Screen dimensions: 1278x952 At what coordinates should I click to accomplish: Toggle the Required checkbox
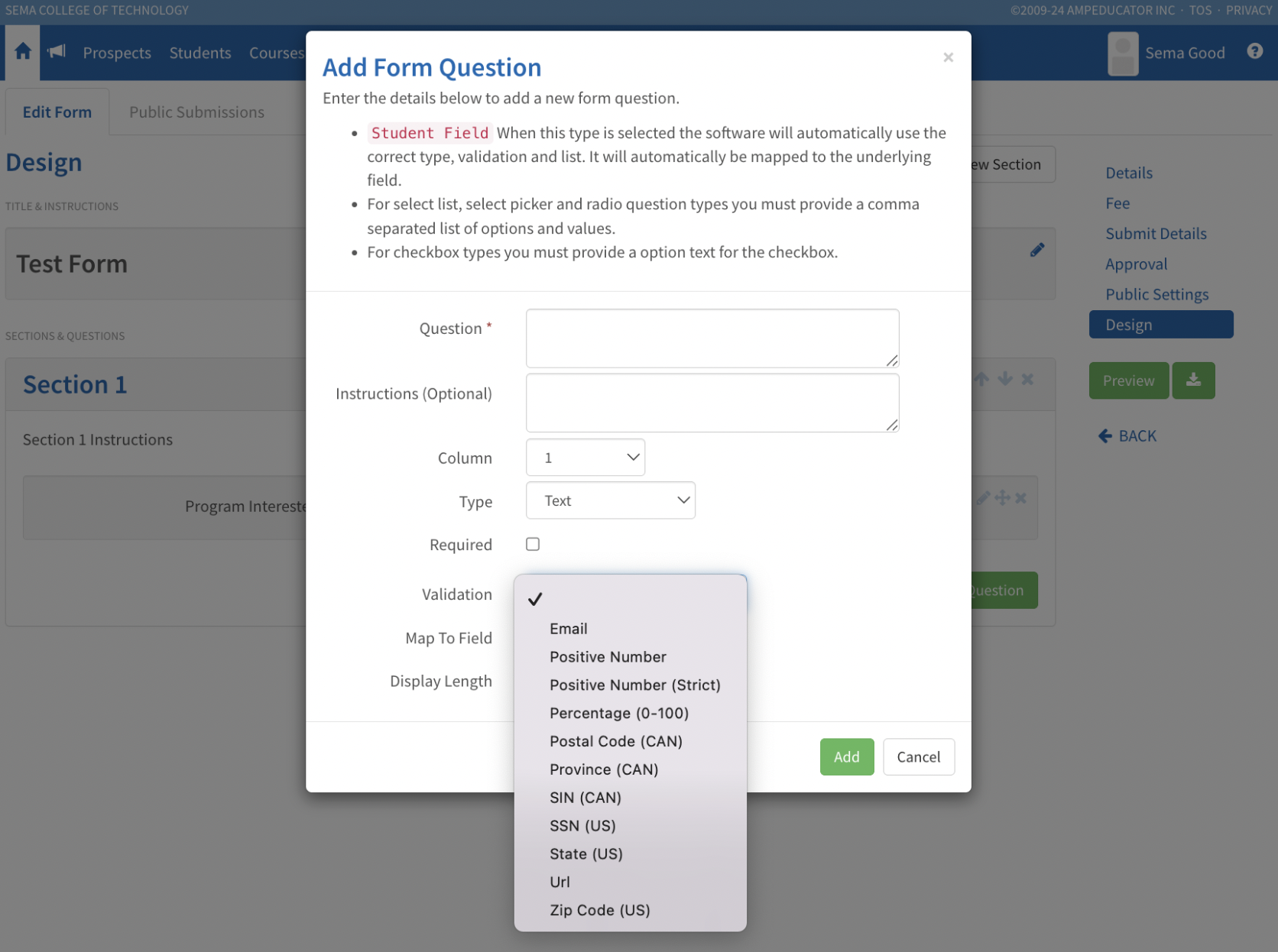tap(533, 544)
